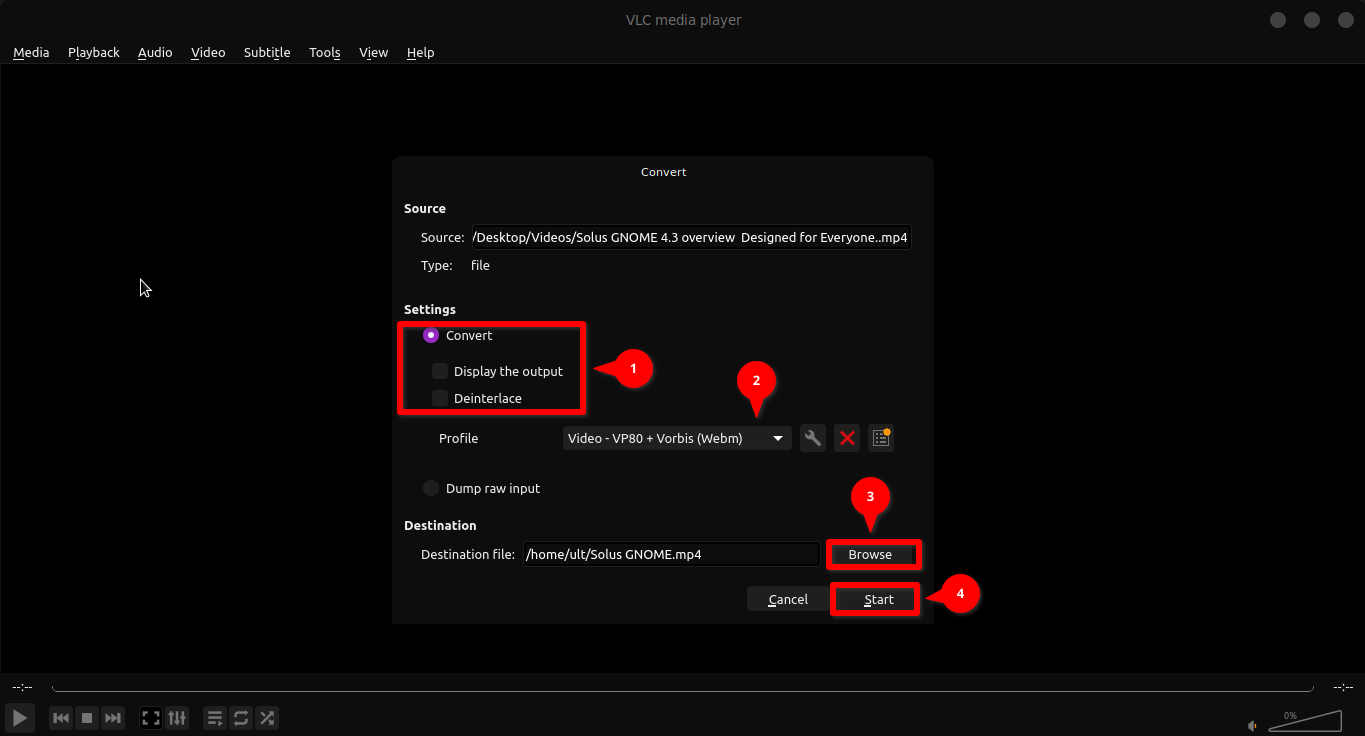
Task: Select the Dump raw input option
Action: 431,488
